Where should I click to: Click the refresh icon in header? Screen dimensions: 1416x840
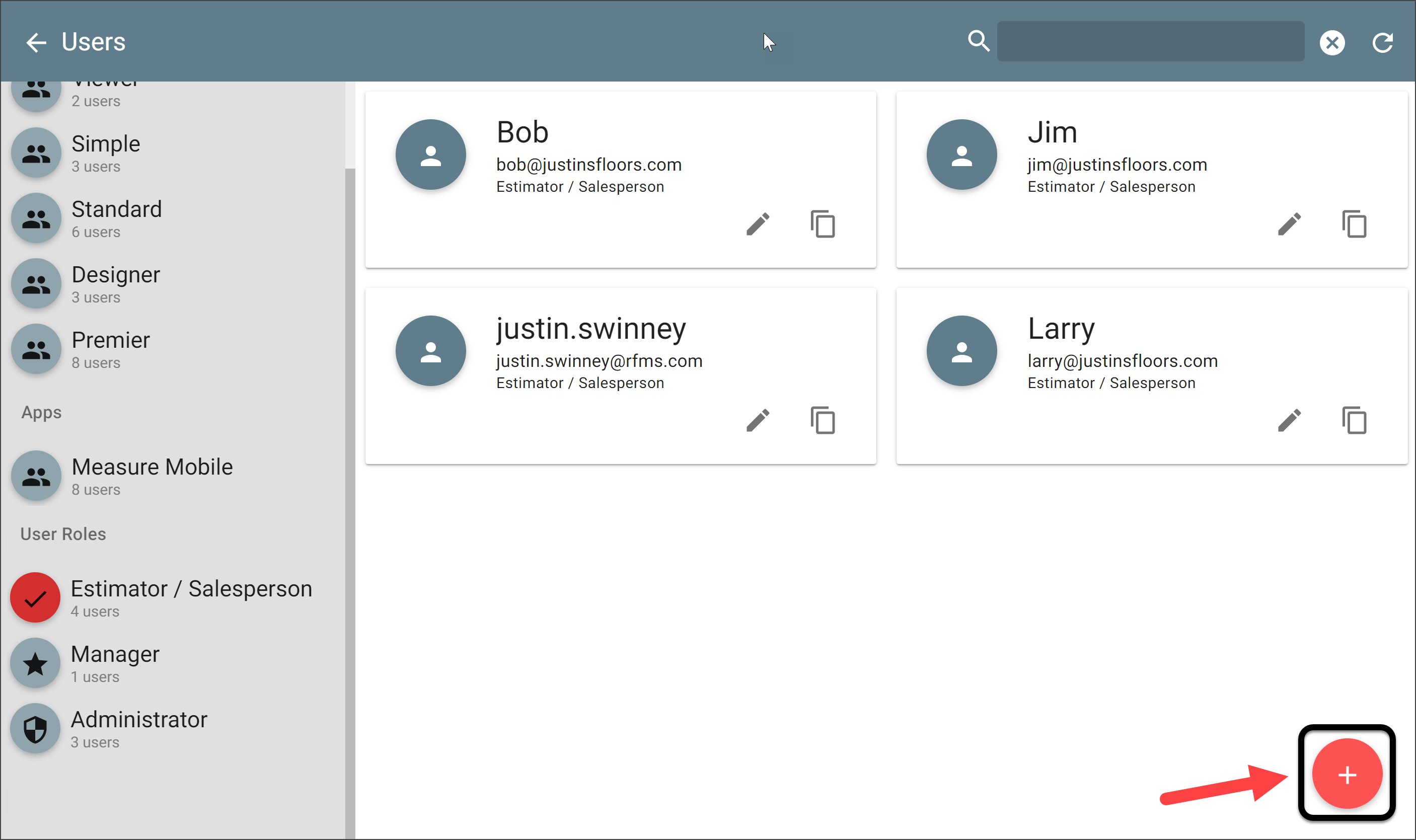pyautogui.click(x=1382, y=42)
